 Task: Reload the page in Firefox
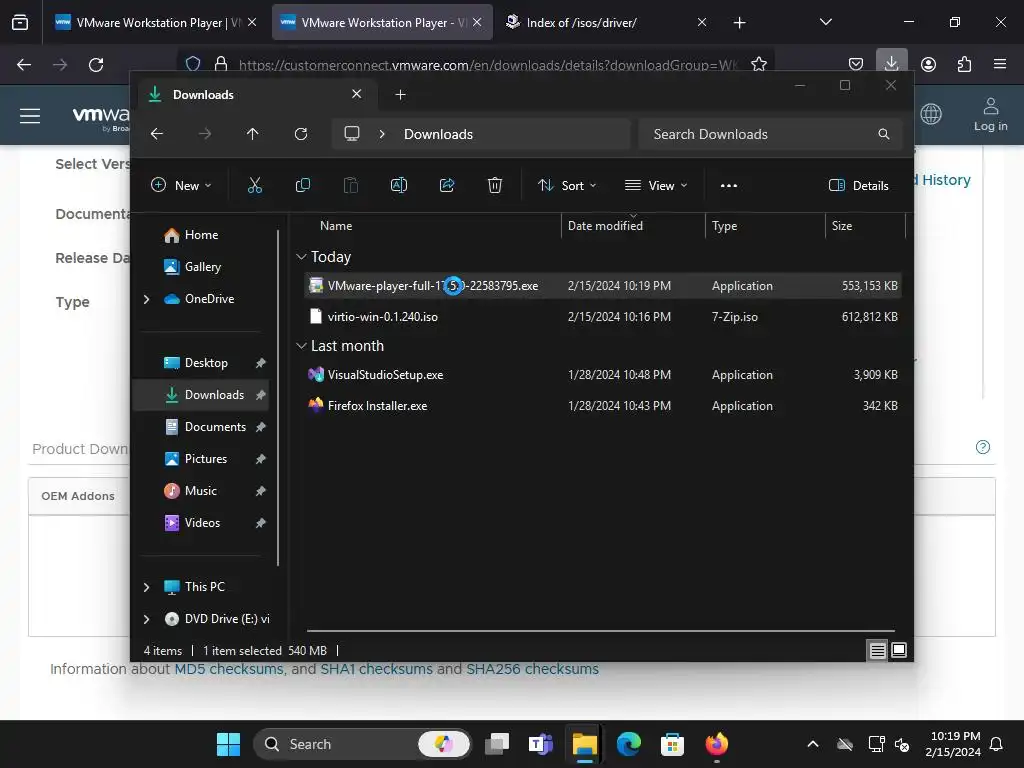coord(96,65)
